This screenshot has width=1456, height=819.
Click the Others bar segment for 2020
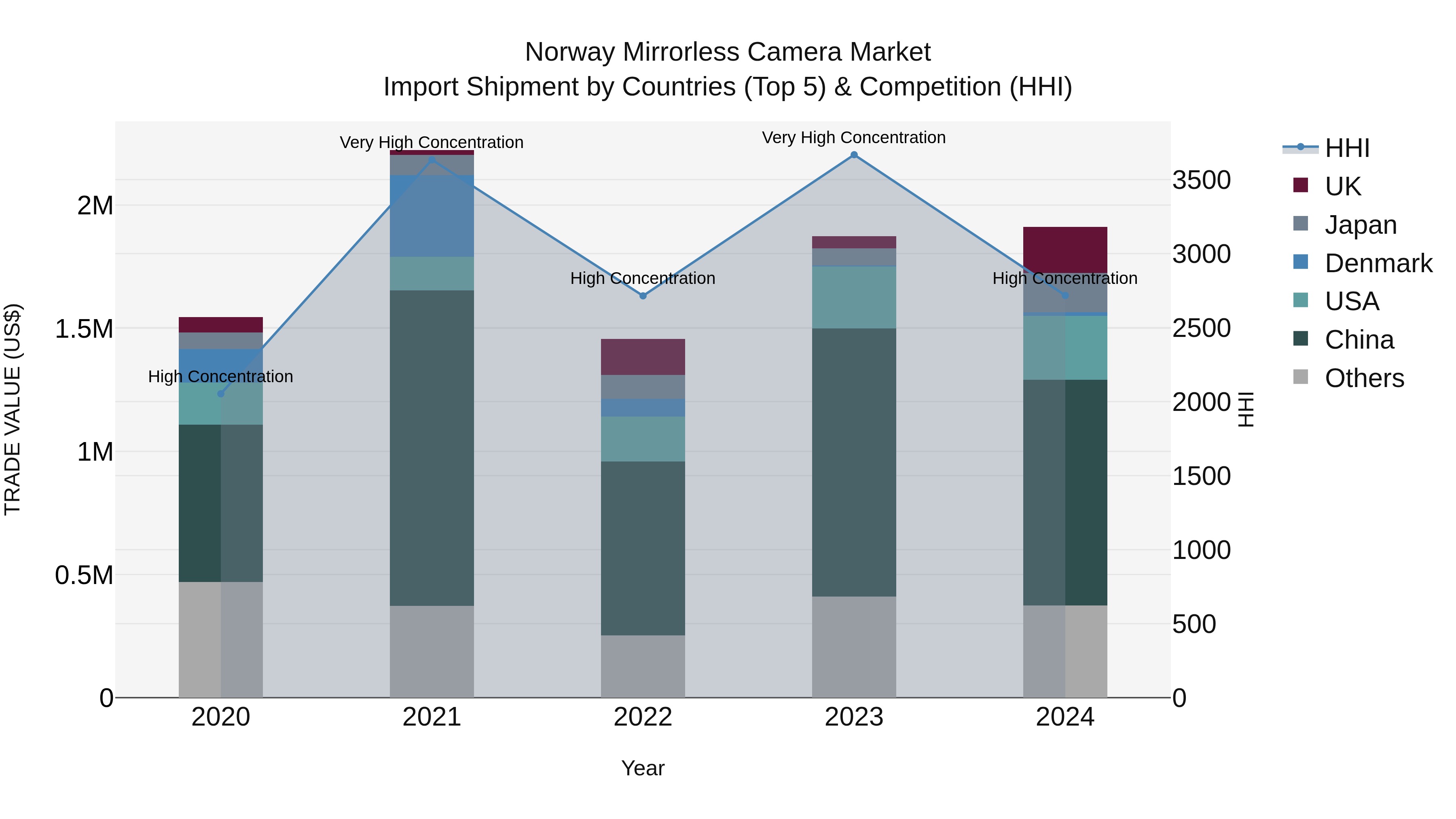[221, 640]
